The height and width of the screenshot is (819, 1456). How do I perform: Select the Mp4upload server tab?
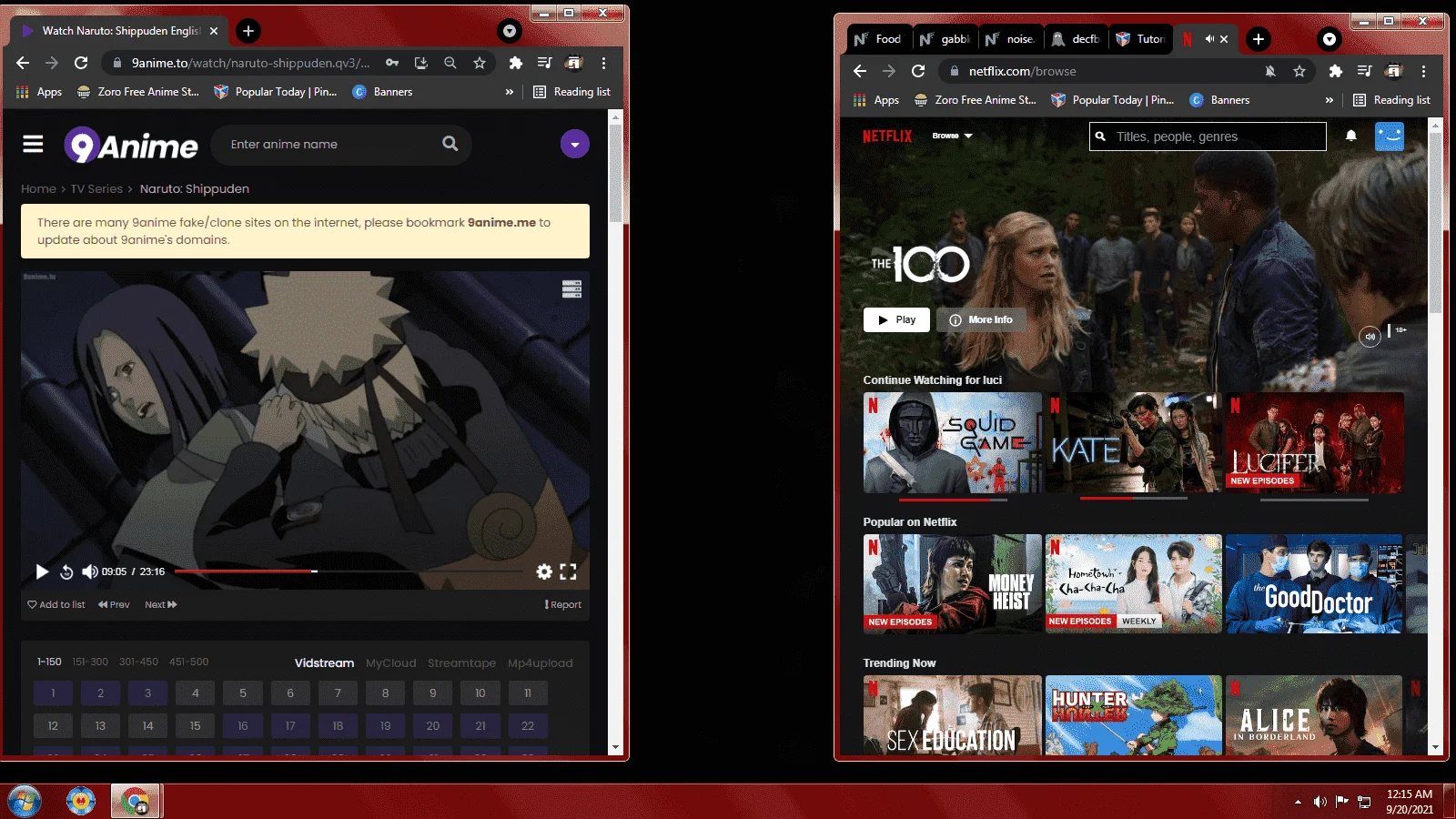pyautogui.click(x=541, y=662)
